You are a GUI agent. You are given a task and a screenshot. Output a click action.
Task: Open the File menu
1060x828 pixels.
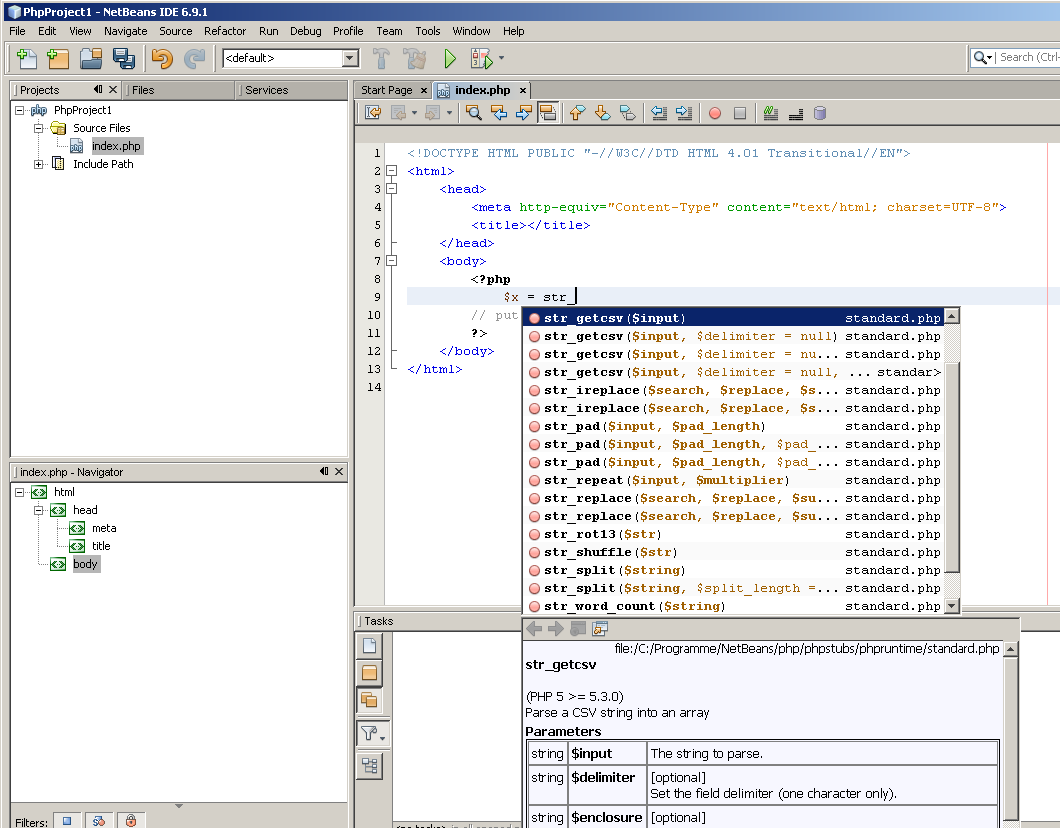pyautogui.click(x=17, y=31)
